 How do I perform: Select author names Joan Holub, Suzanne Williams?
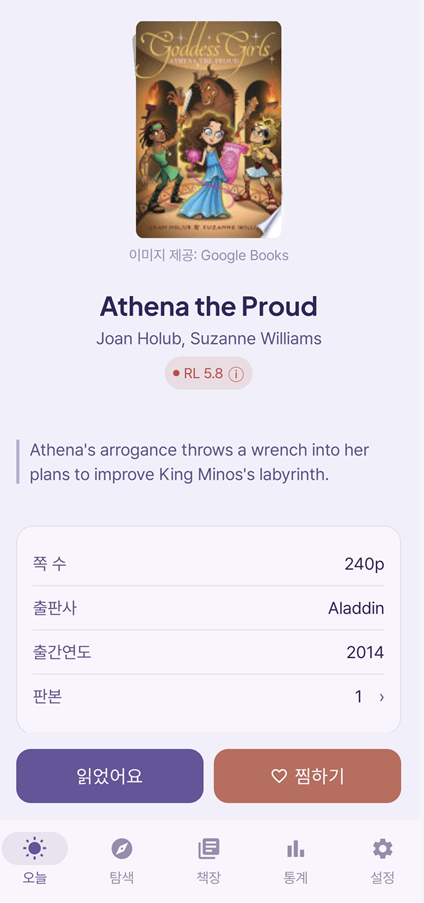pyautogui.click(x=209, y=338)
